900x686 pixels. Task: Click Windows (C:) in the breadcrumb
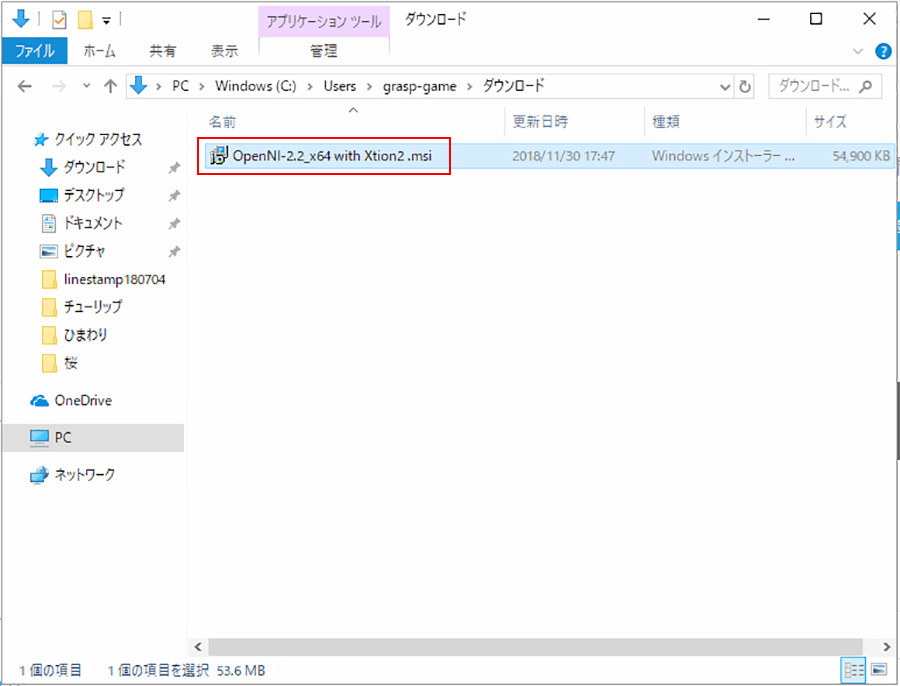click(255, 86)
